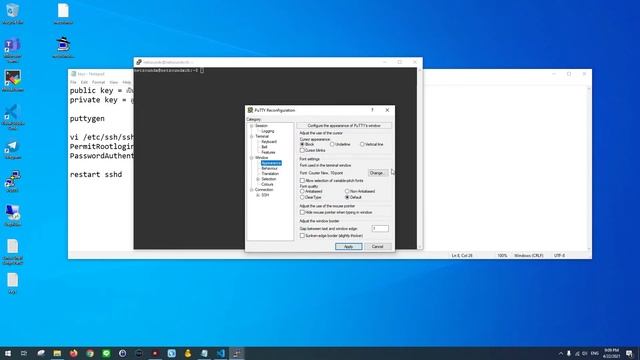Image resolution: width=640 pixels, height=360 pixels.
Task: Click the help question mark in PuTTY dialog
Action: coord(372,110)
